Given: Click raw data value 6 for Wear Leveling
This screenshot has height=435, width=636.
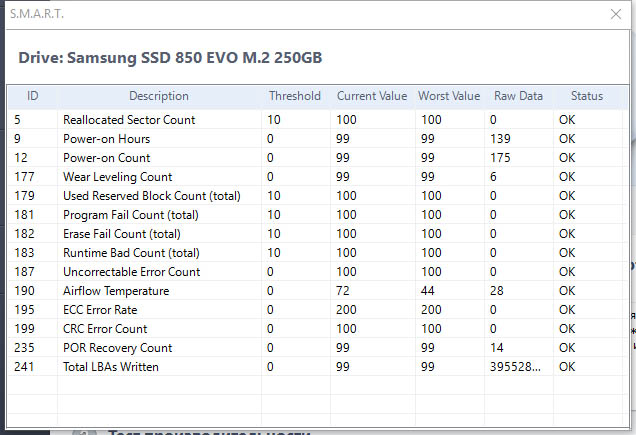Looking at the screenshot, I should [493, 177].
